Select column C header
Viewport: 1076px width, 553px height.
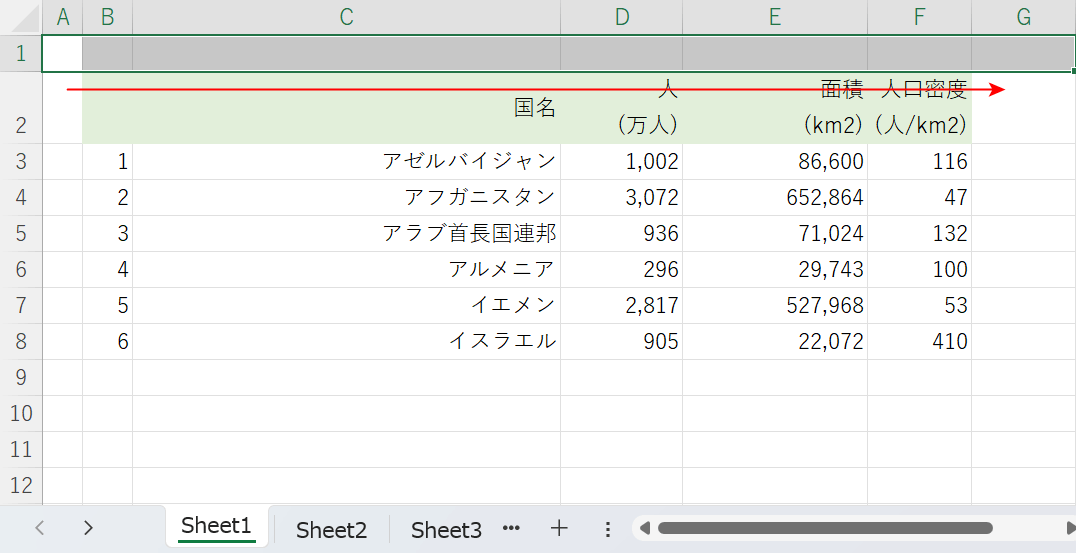(347, 17)
